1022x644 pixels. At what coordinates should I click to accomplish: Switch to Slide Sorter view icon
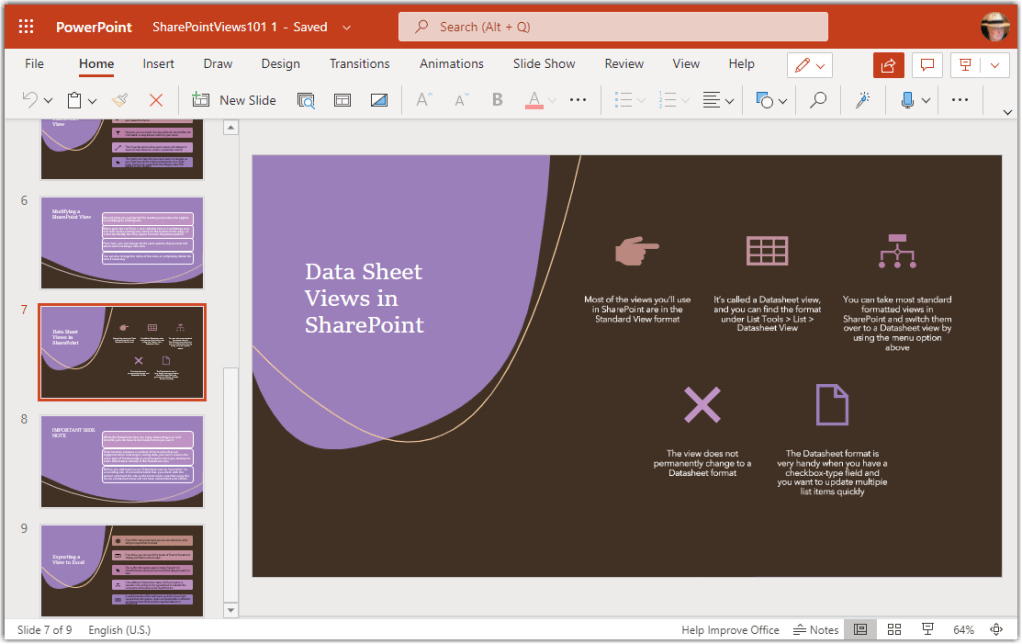894,629
